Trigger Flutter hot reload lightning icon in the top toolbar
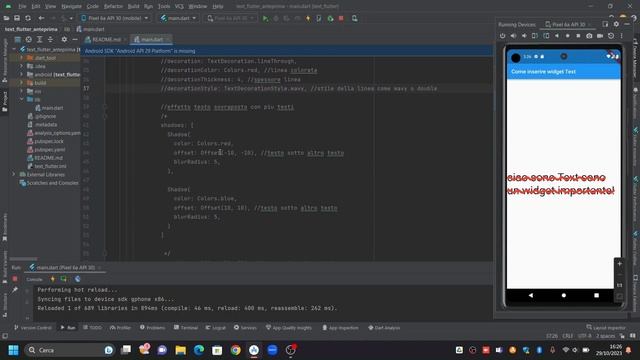Screen dimensions: 640x360 click(x=308, y=18)
